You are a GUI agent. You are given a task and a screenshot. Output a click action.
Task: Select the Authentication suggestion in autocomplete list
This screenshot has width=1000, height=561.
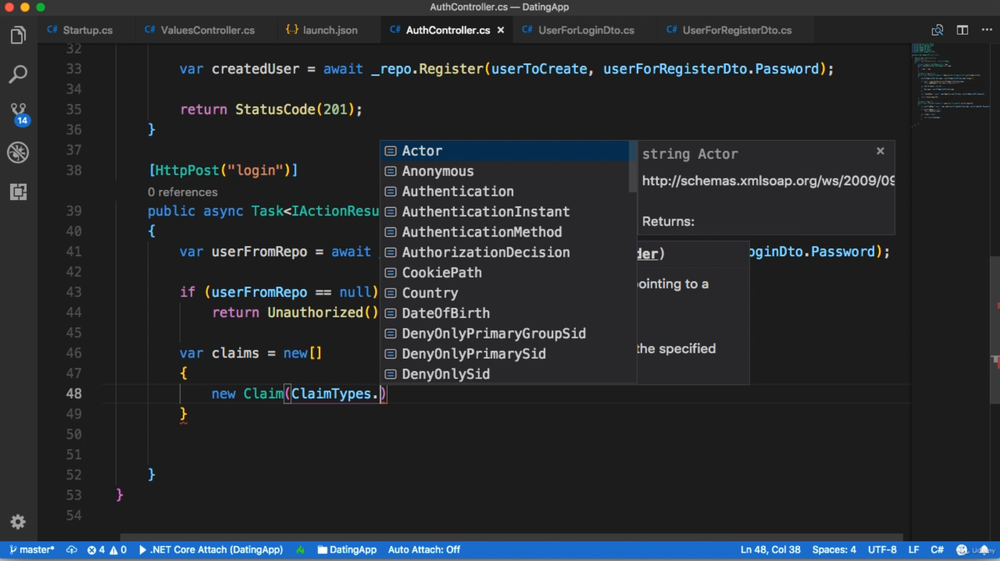(x=457, y=191)
